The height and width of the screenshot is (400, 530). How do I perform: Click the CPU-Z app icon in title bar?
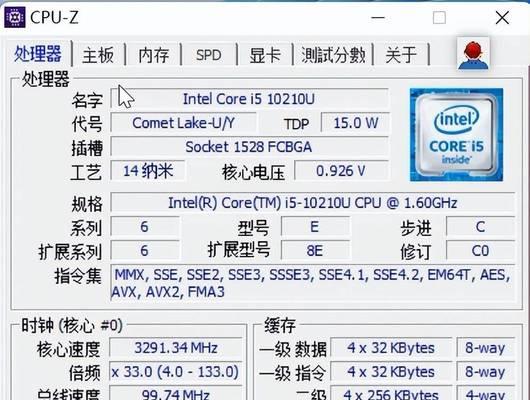pyautogui.click(x=14, y=17)
